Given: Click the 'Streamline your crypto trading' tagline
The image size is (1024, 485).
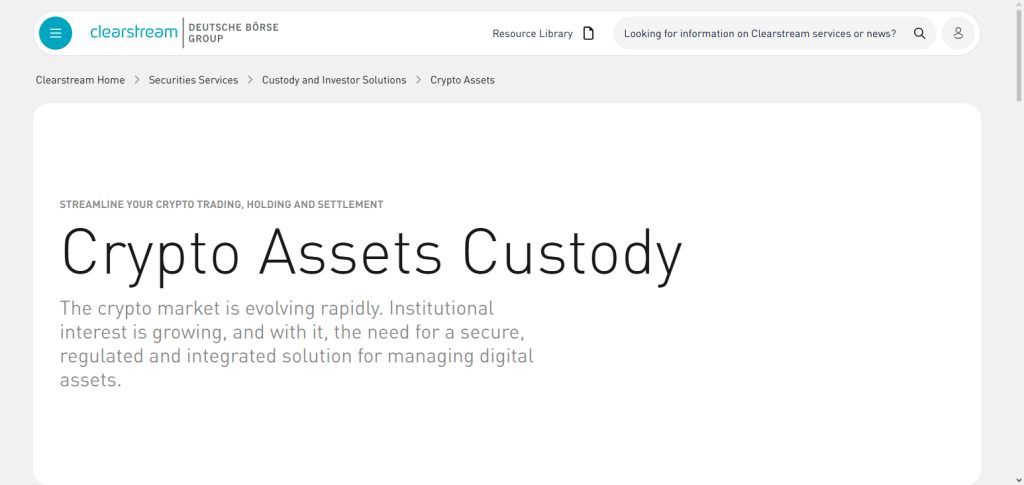Looking at the screenshot, I should click(x=221, y=204).
